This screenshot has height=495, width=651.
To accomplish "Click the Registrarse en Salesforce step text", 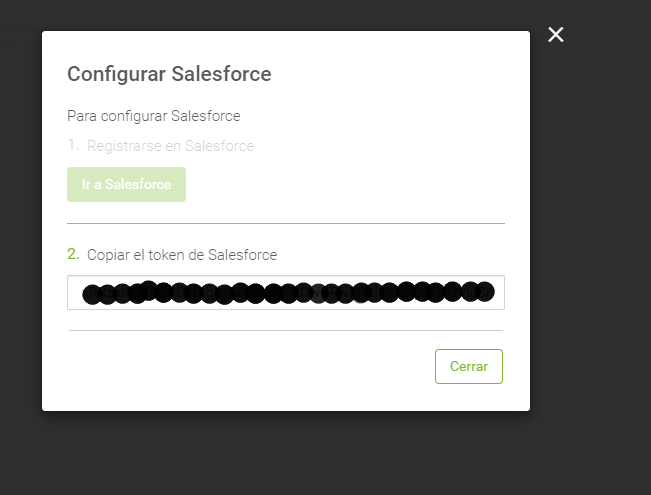I will point(170,146).
